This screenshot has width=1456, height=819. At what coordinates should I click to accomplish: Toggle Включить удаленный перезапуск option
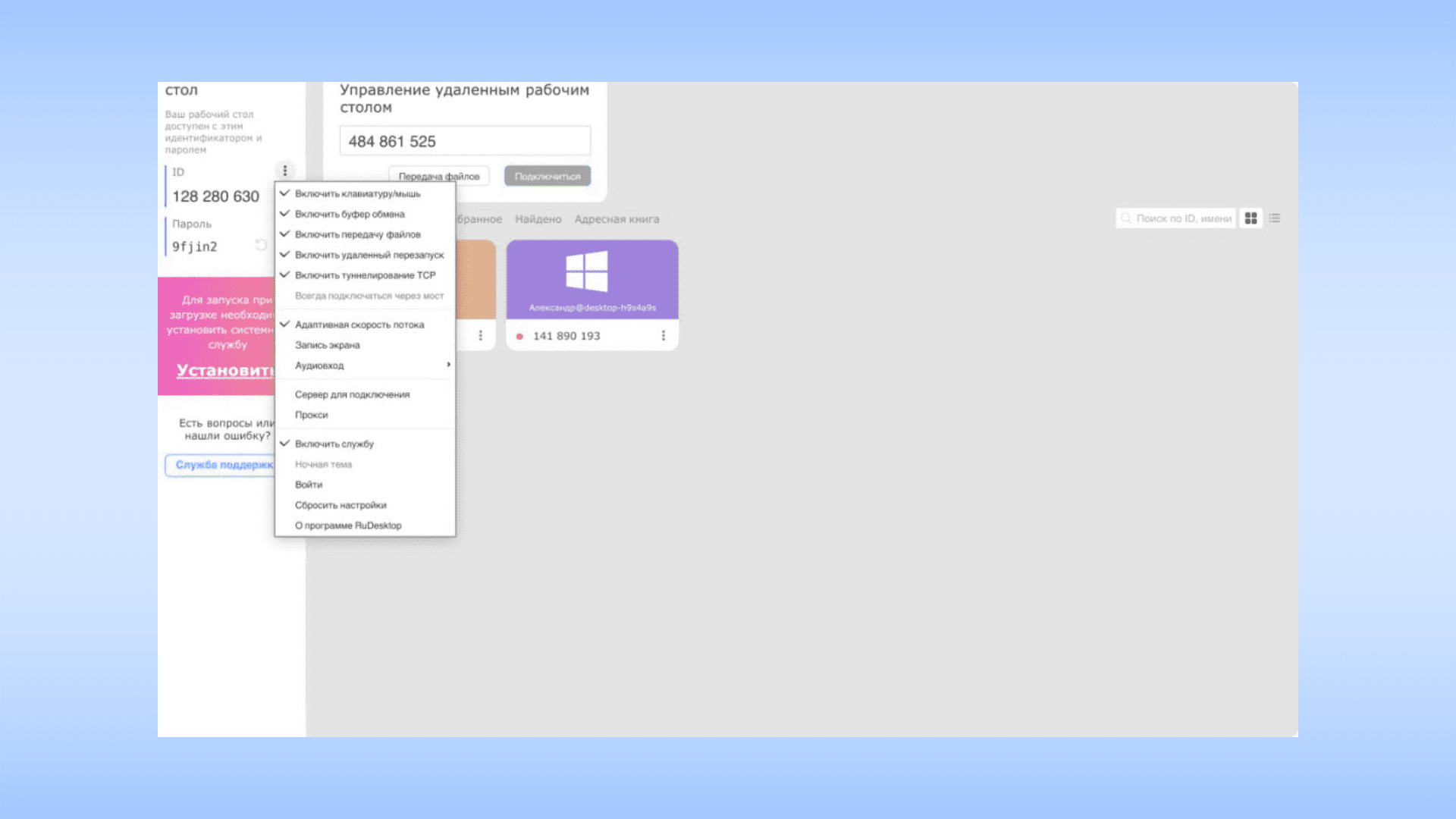click(x=369, y=256)
